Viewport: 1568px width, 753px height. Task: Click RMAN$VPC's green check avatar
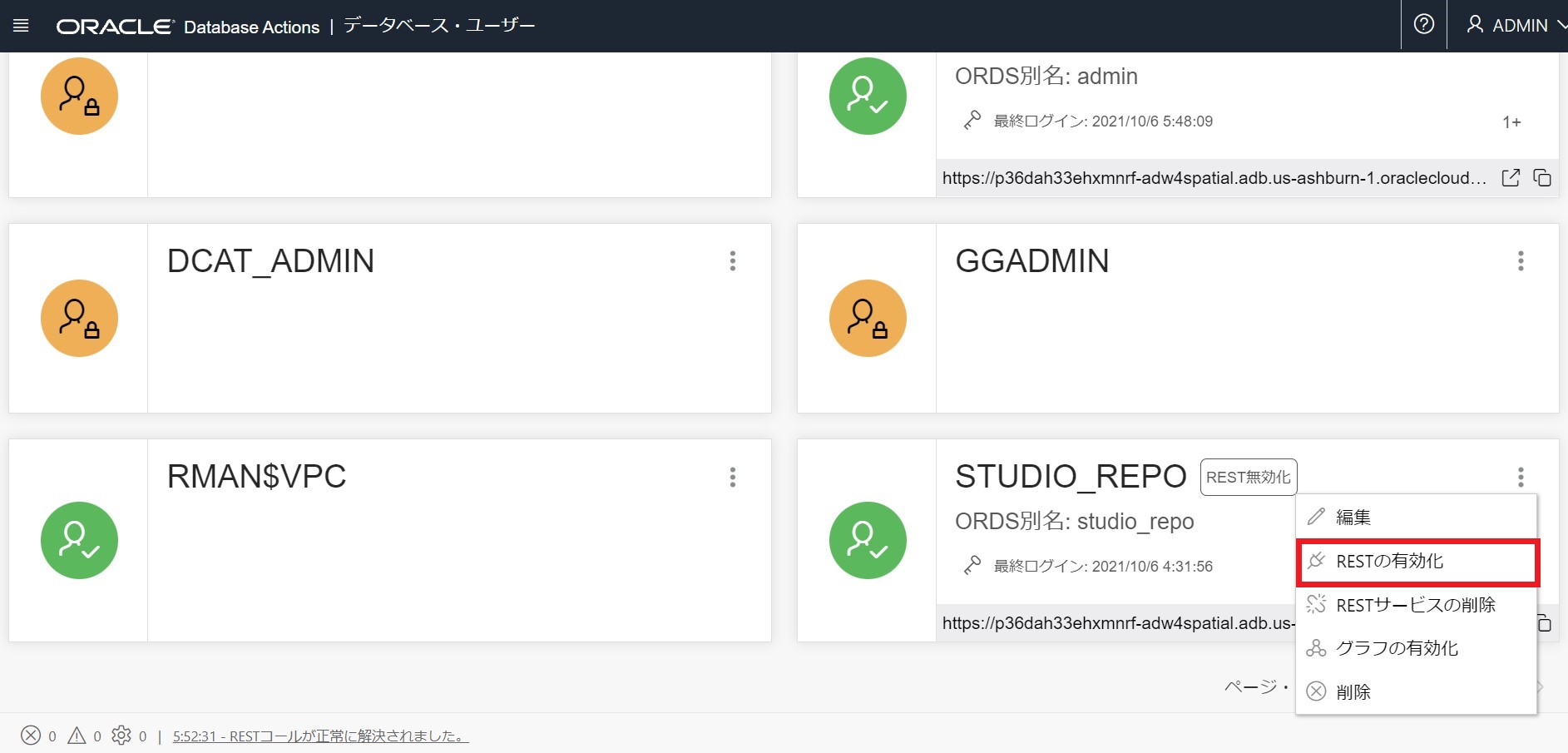[x=79, y=539]
